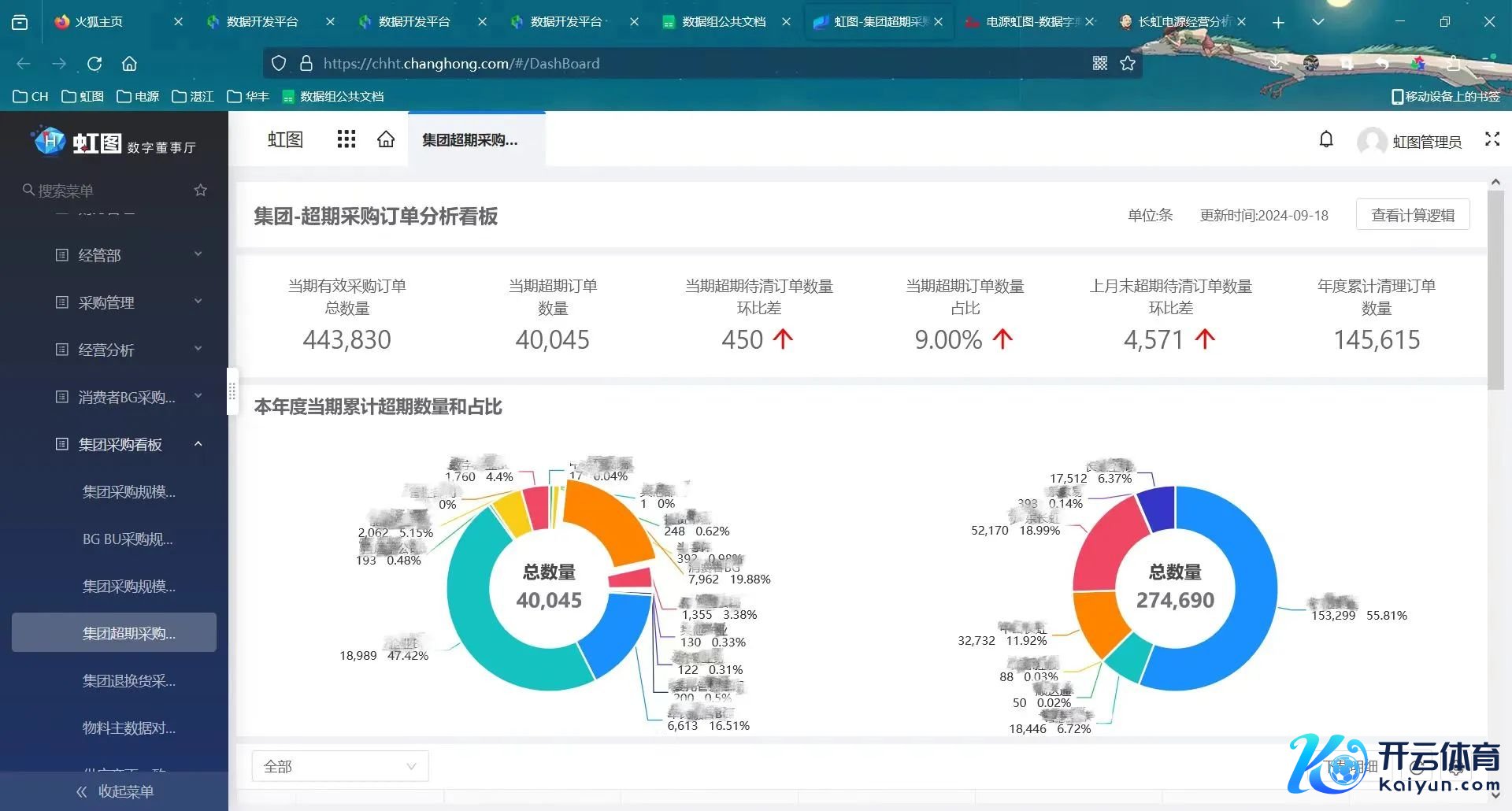Open the app grid menu icon

(346, 139)
